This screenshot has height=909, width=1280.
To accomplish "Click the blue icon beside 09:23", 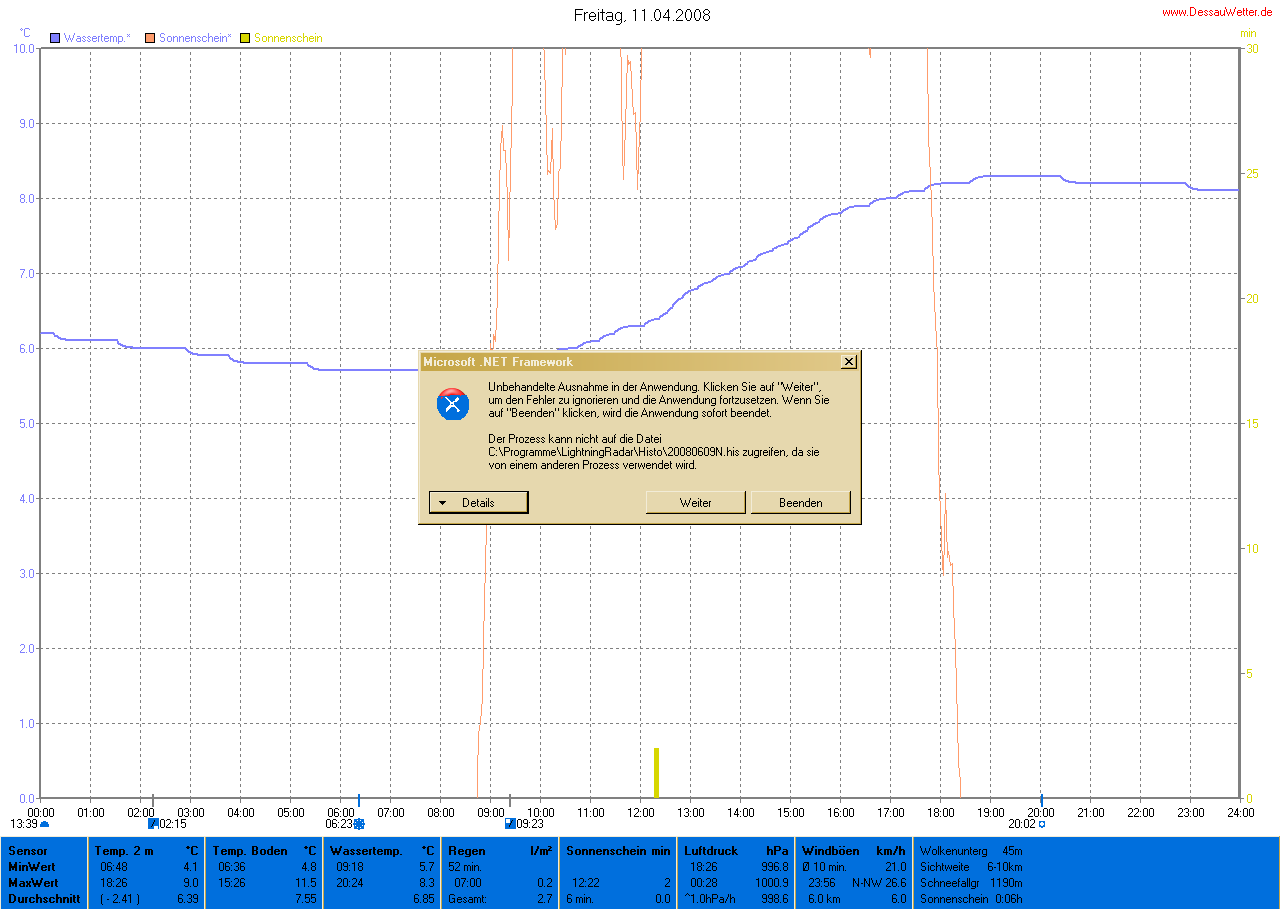I will (x=510, y=824).
